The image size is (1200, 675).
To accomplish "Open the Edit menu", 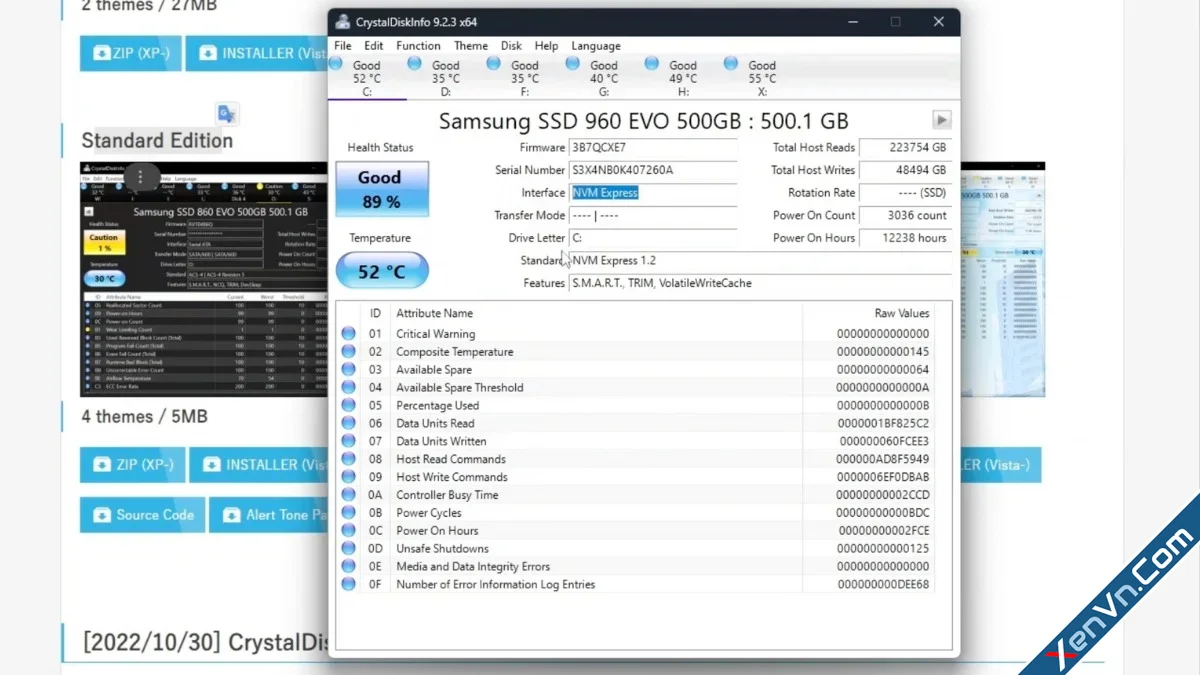I will tap(374, 46).
